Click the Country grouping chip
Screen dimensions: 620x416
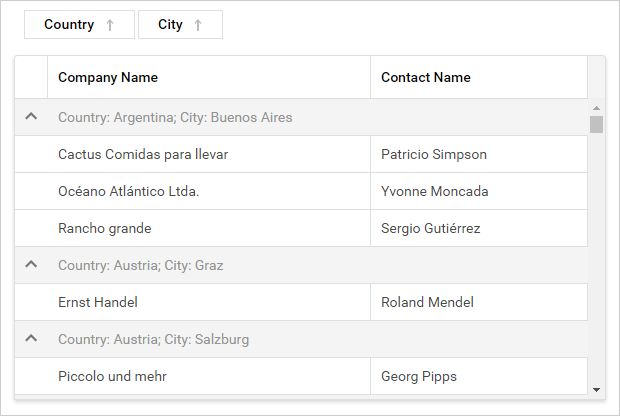coord(69,25)
